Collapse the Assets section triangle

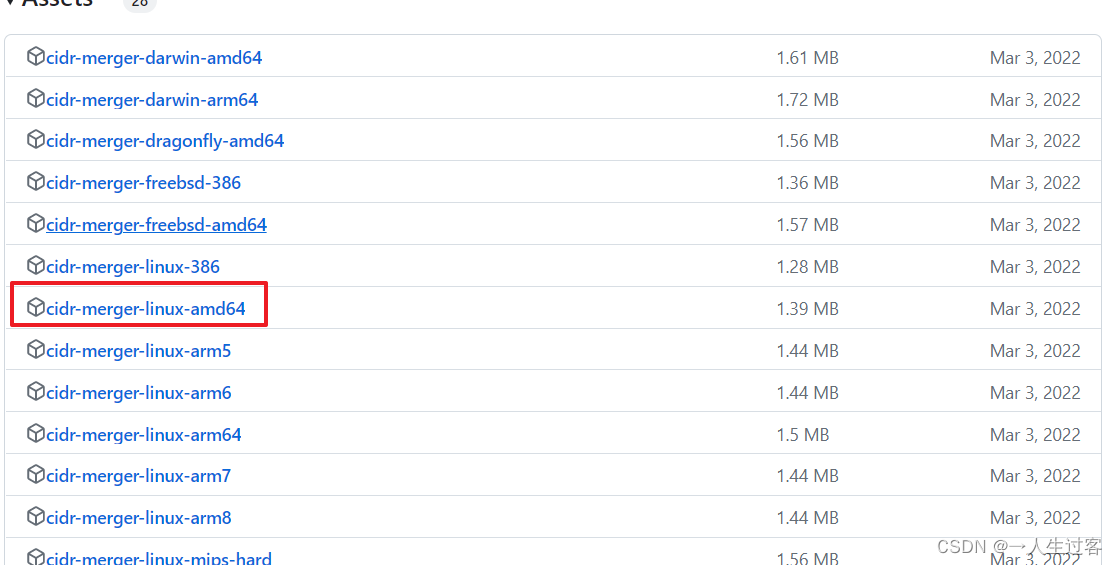[x=10, y=3]
